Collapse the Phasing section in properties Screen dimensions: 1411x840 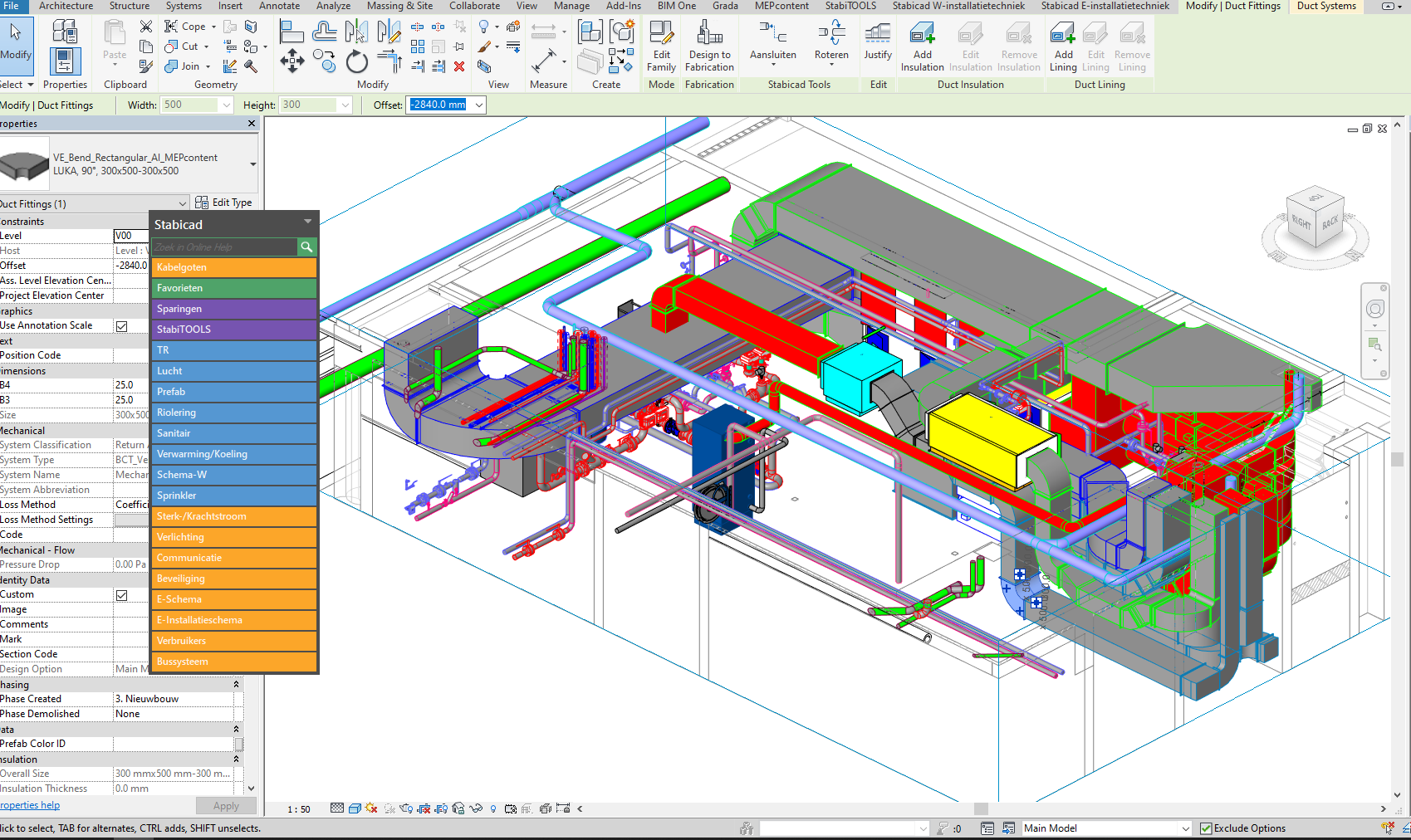[x=236, y=685]
